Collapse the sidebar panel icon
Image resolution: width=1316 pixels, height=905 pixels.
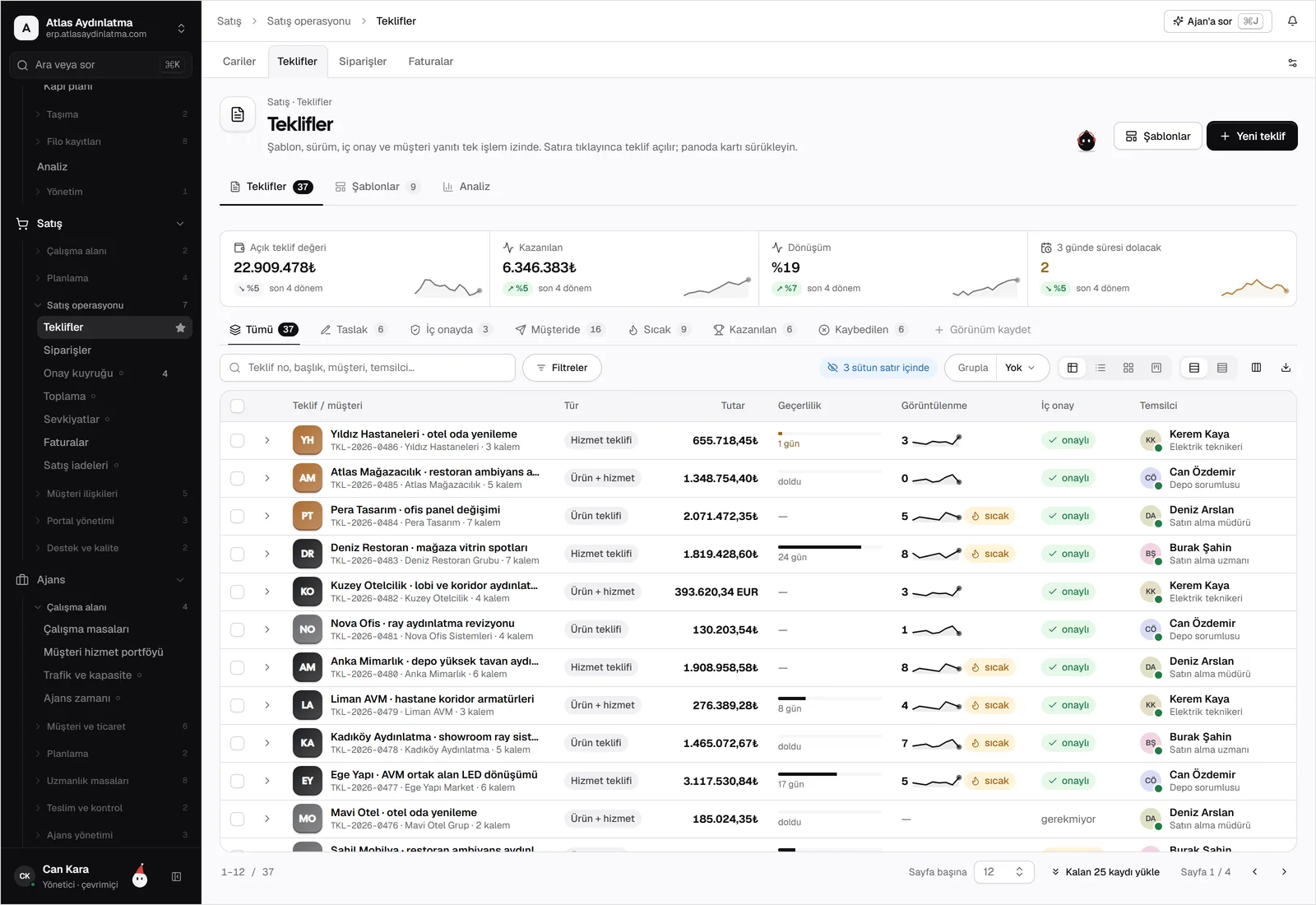pyautogui.click(x=176, y=877)
